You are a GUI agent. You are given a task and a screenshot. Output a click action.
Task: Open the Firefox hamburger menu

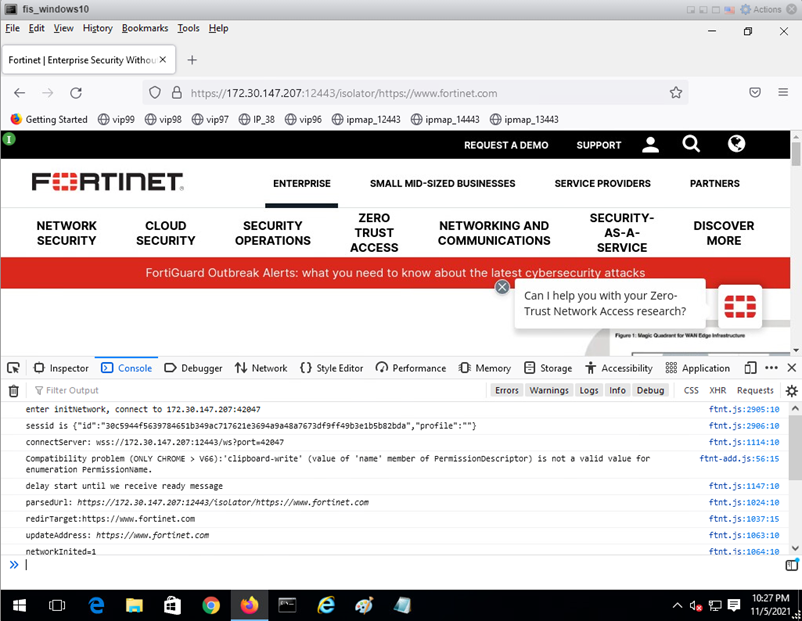(x=783, y=92)
